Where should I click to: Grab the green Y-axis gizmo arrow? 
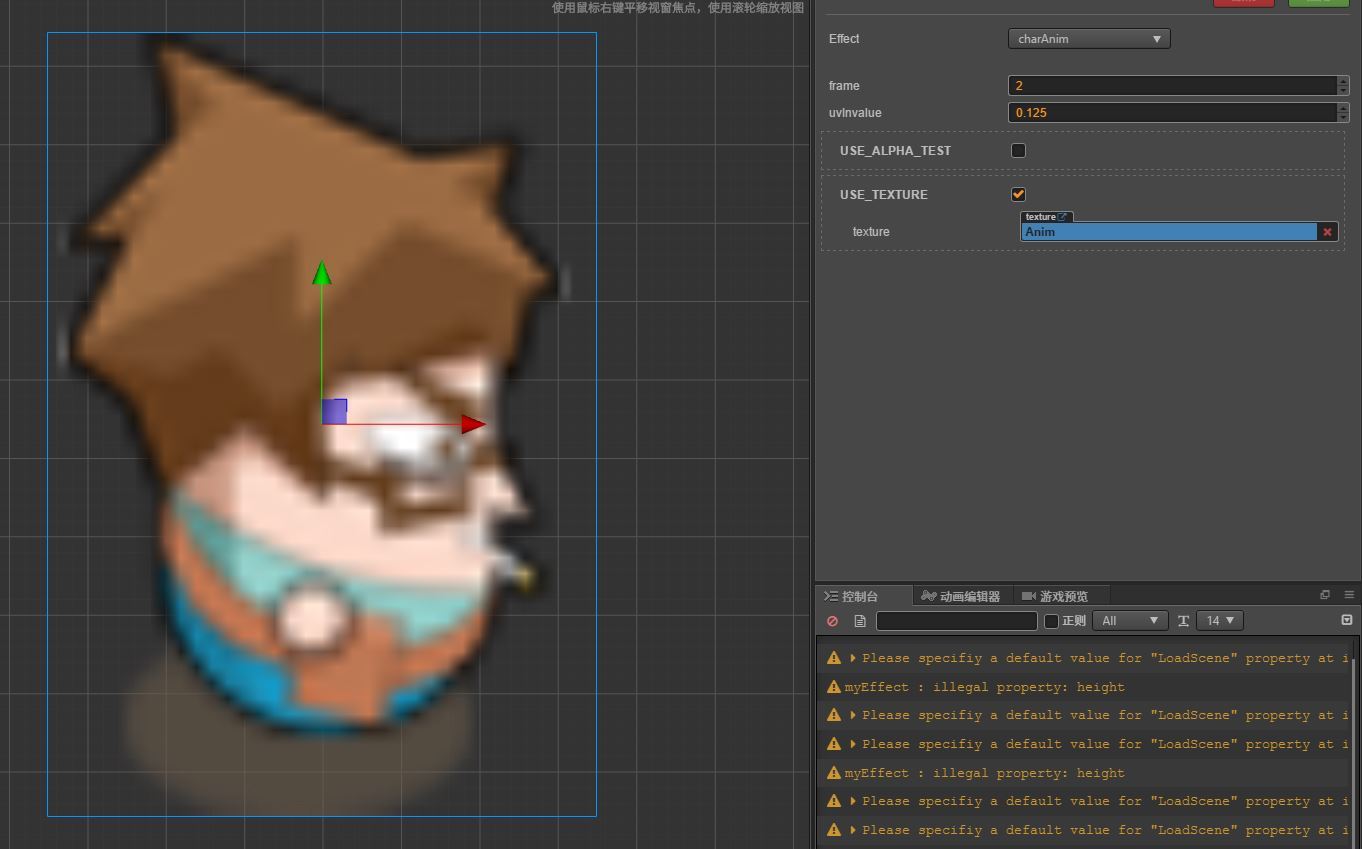pos(322,273)
